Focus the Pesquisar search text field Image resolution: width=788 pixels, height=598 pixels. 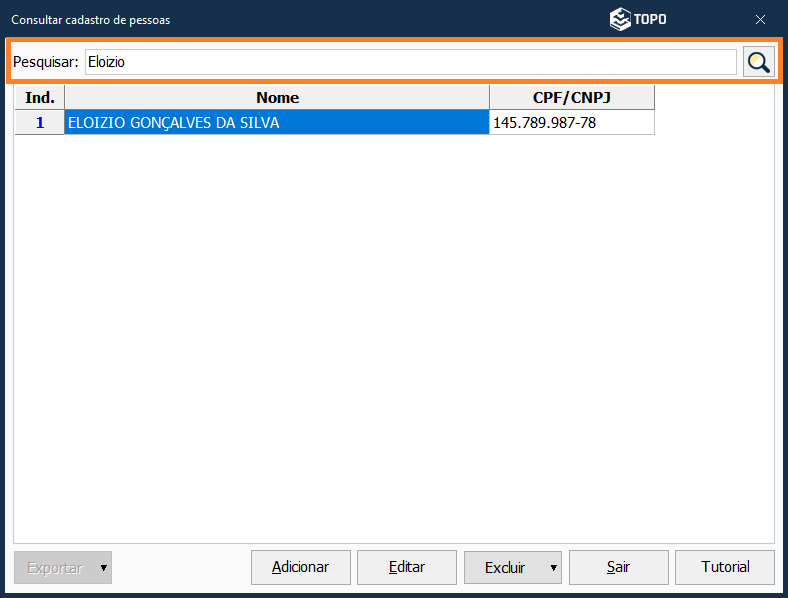tap(410, 62)
